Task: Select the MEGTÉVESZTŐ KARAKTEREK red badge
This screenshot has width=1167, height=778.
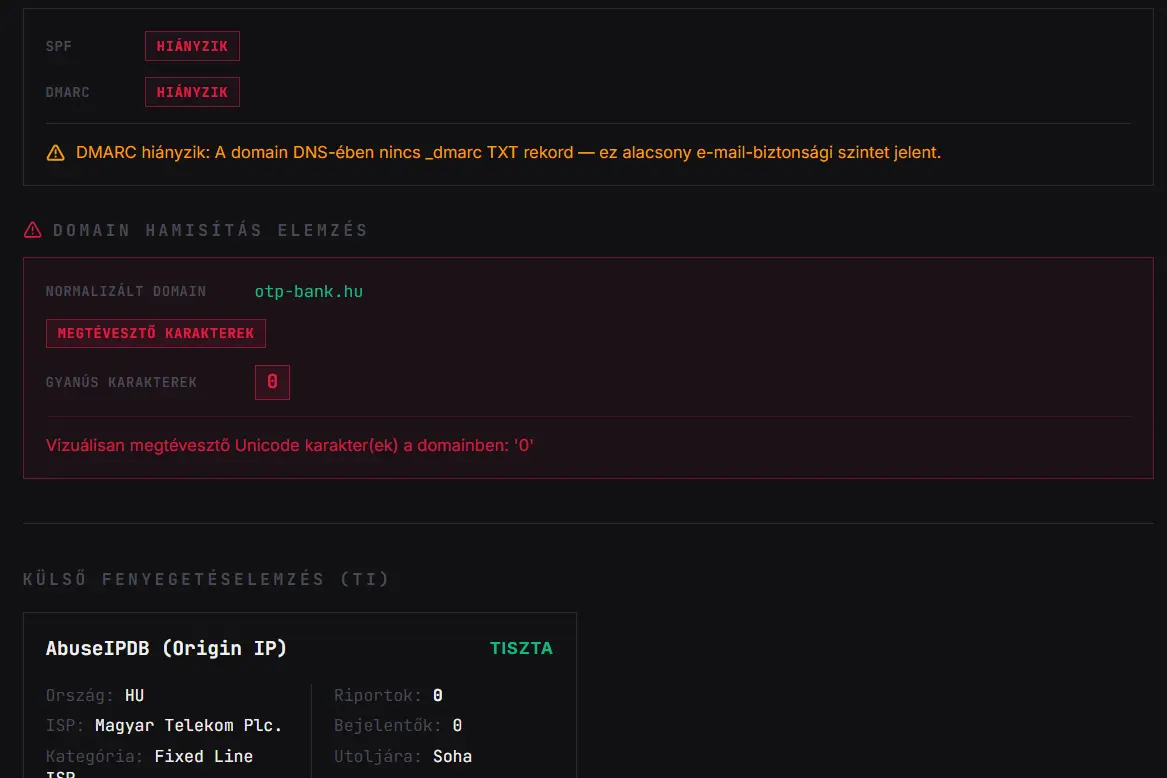Action: 156,333
